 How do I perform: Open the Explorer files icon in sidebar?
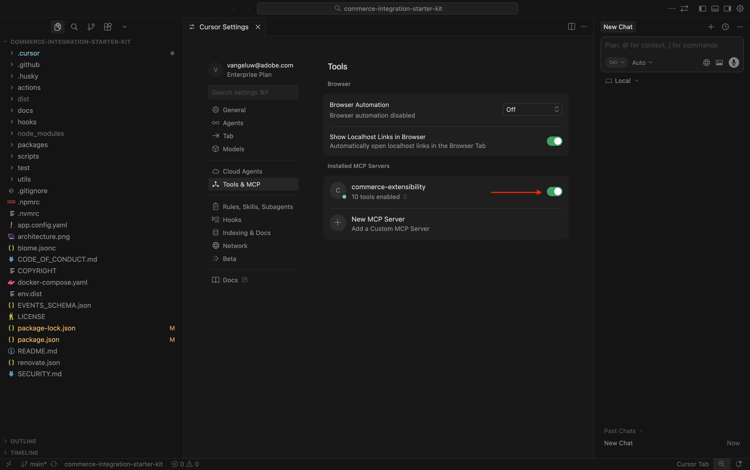click(x=57, y=27)
